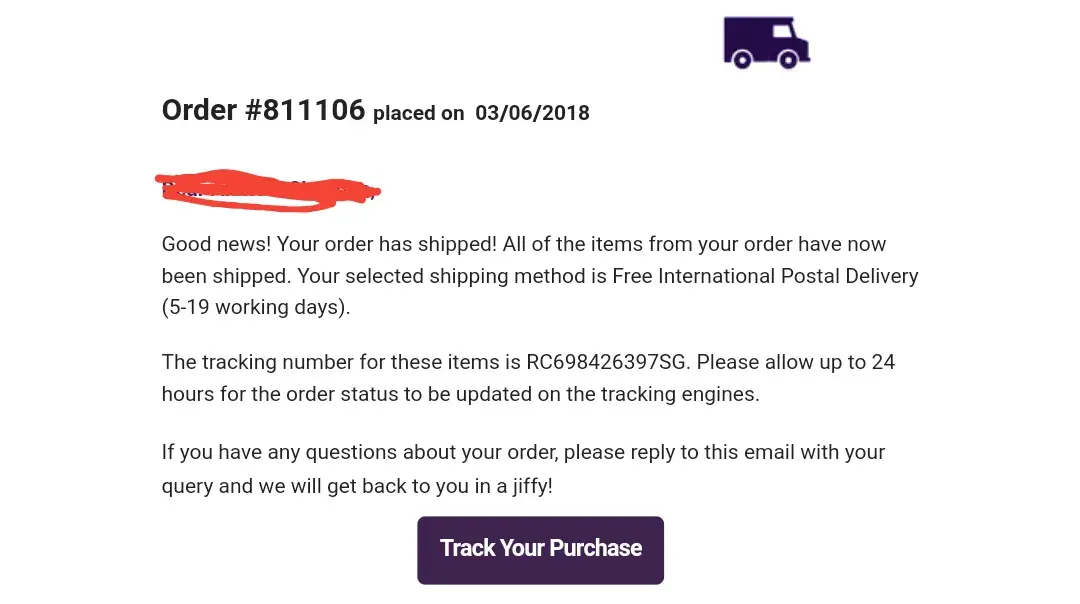Click the purple delivery truck icon
The width and height of the screenshot is (1080, 604).
766,43
